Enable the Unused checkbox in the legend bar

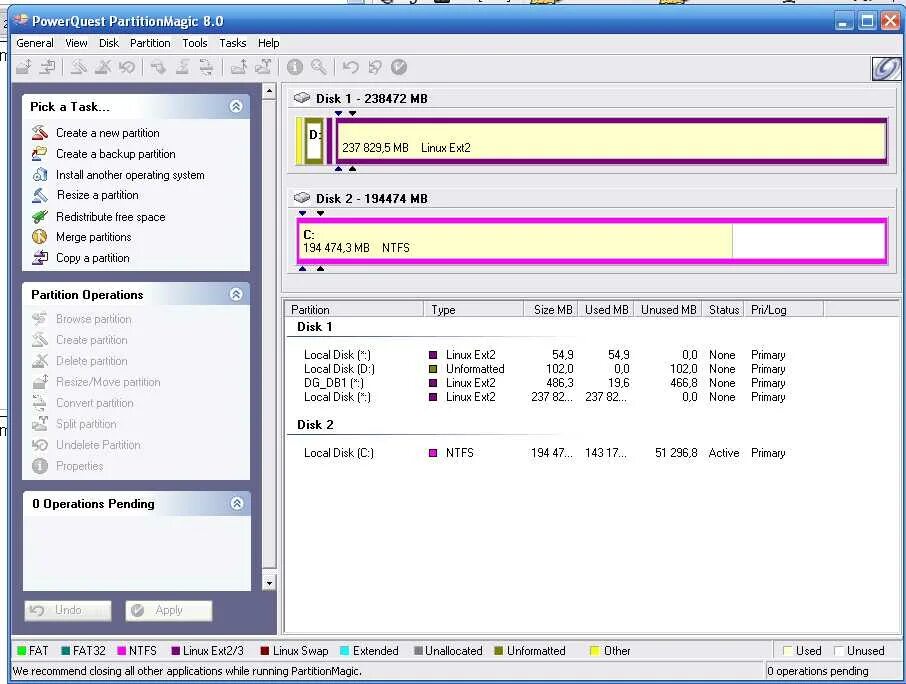tap(838, 650)
